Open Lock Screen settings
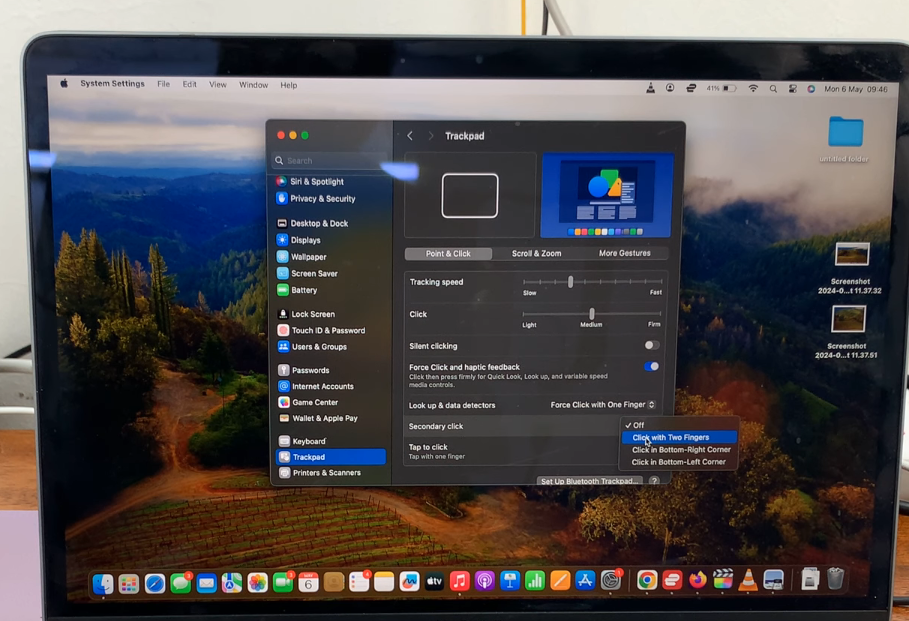 (313, 314)
